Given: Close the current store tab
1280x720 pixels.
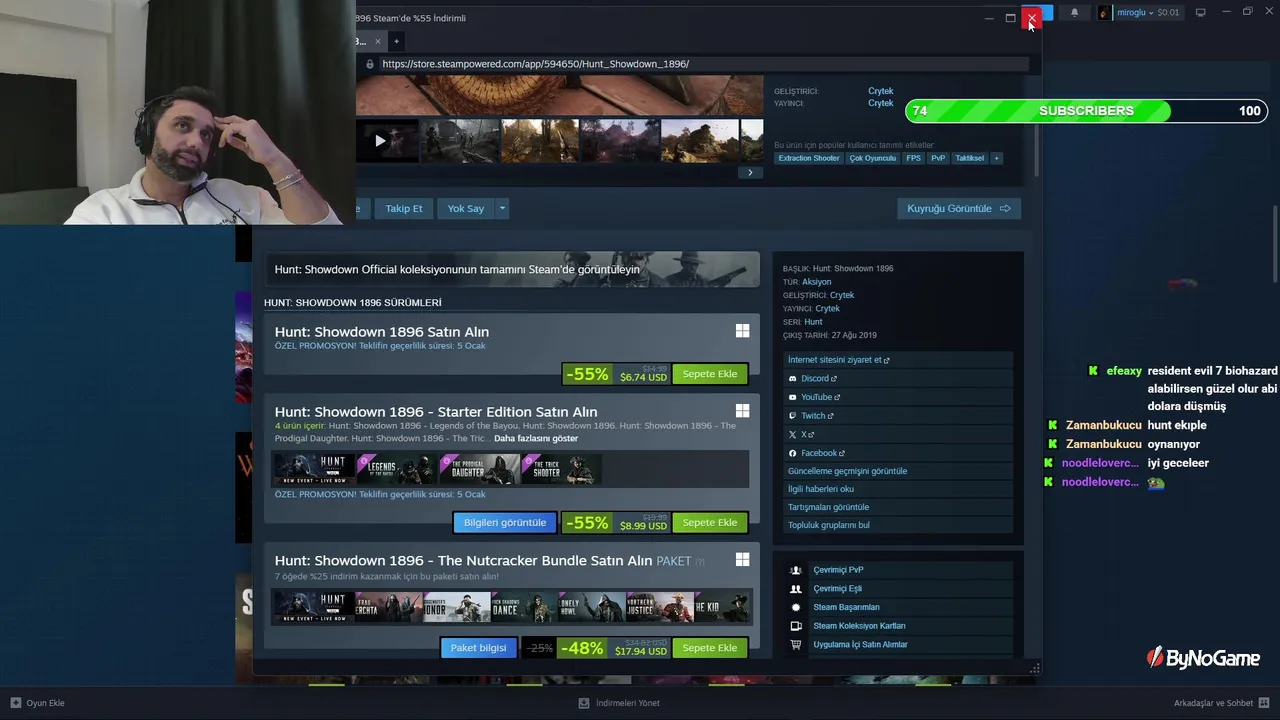Looking at the screenshot, I should [378, 41].
